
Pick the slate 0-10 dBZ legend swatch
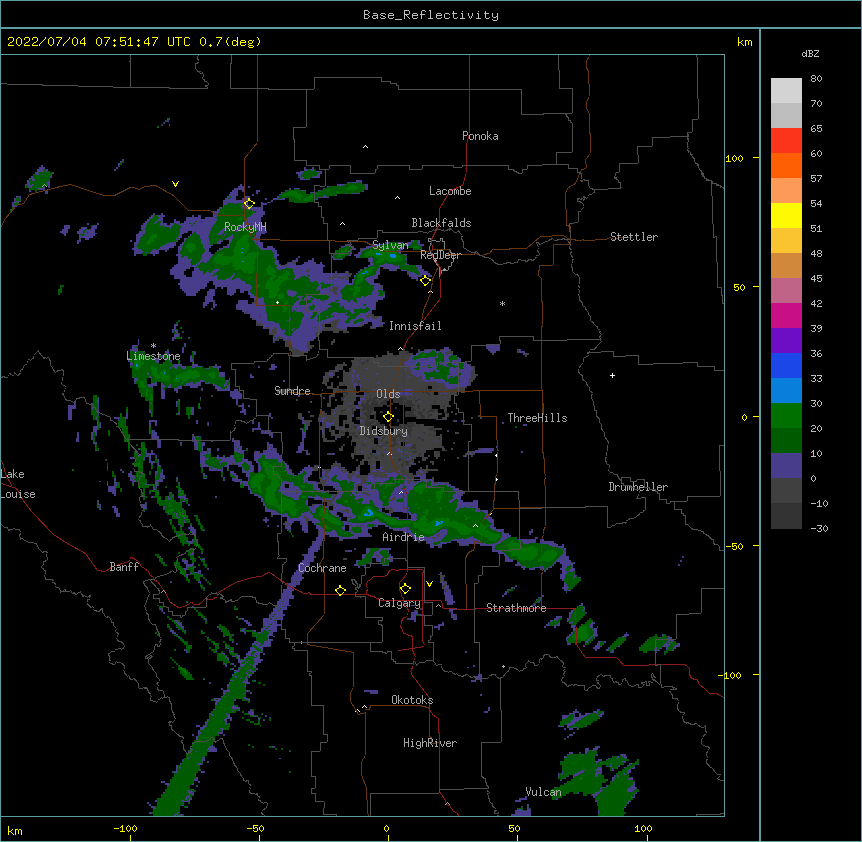coord(786,466)
